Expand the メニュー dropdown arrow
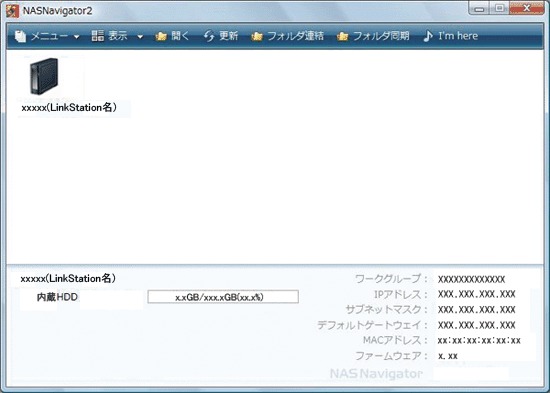Screen dimensions: 550x393 point(76,37)
